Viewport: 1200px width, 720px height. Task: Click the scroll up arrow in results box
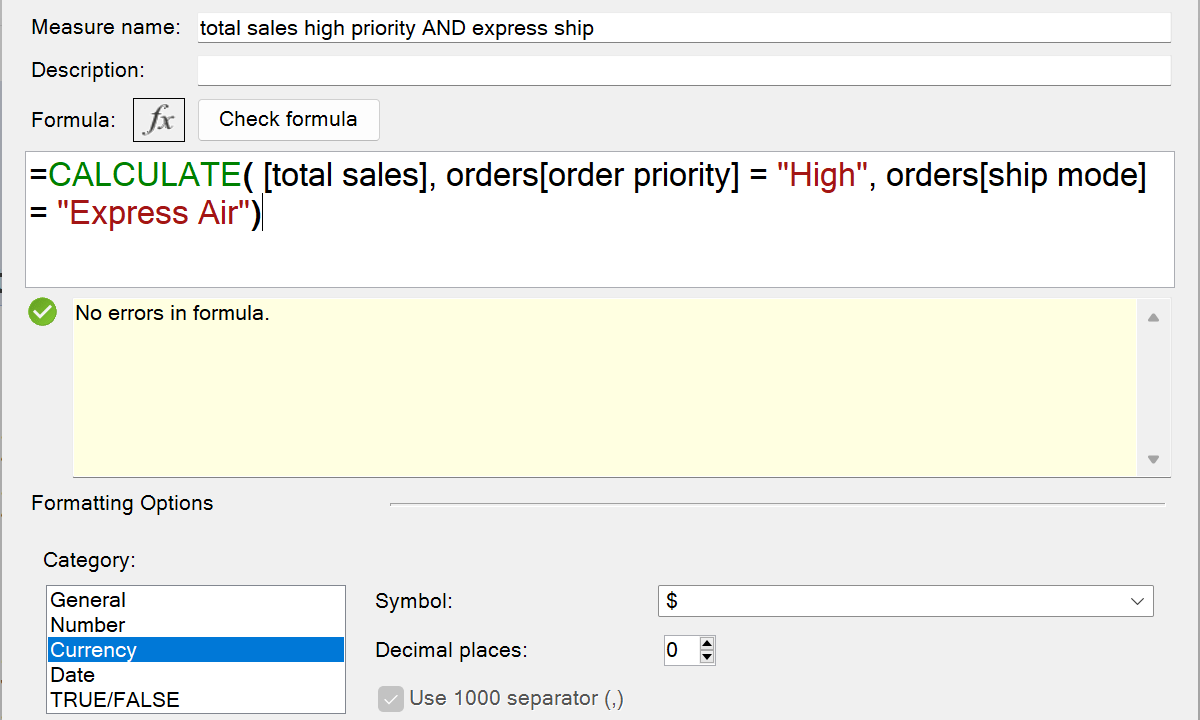click(x=1153, y=318)
